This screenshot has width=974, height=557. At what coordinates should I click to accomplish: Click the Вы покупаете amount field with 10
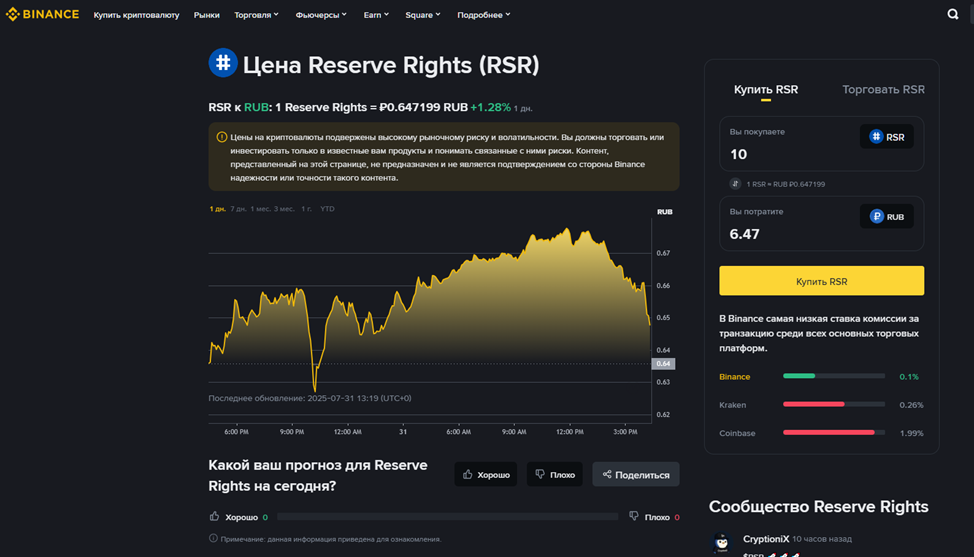pyautogui.click(x=821, y=144)
